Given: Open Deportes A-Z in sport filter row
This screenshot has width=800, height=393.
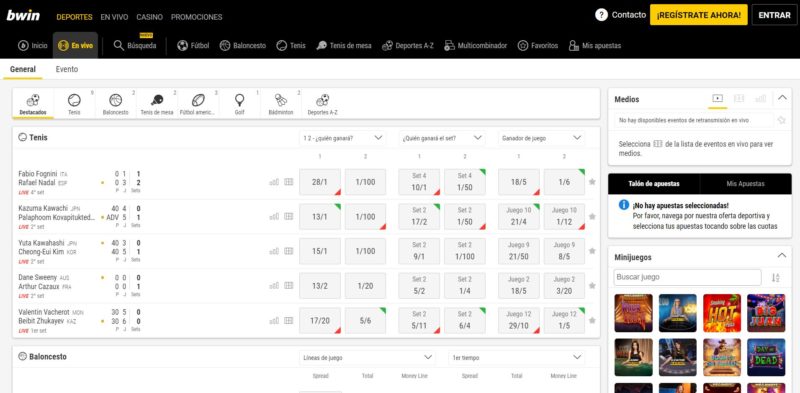Looking at the screenshot, I should [x=322, y=104].
